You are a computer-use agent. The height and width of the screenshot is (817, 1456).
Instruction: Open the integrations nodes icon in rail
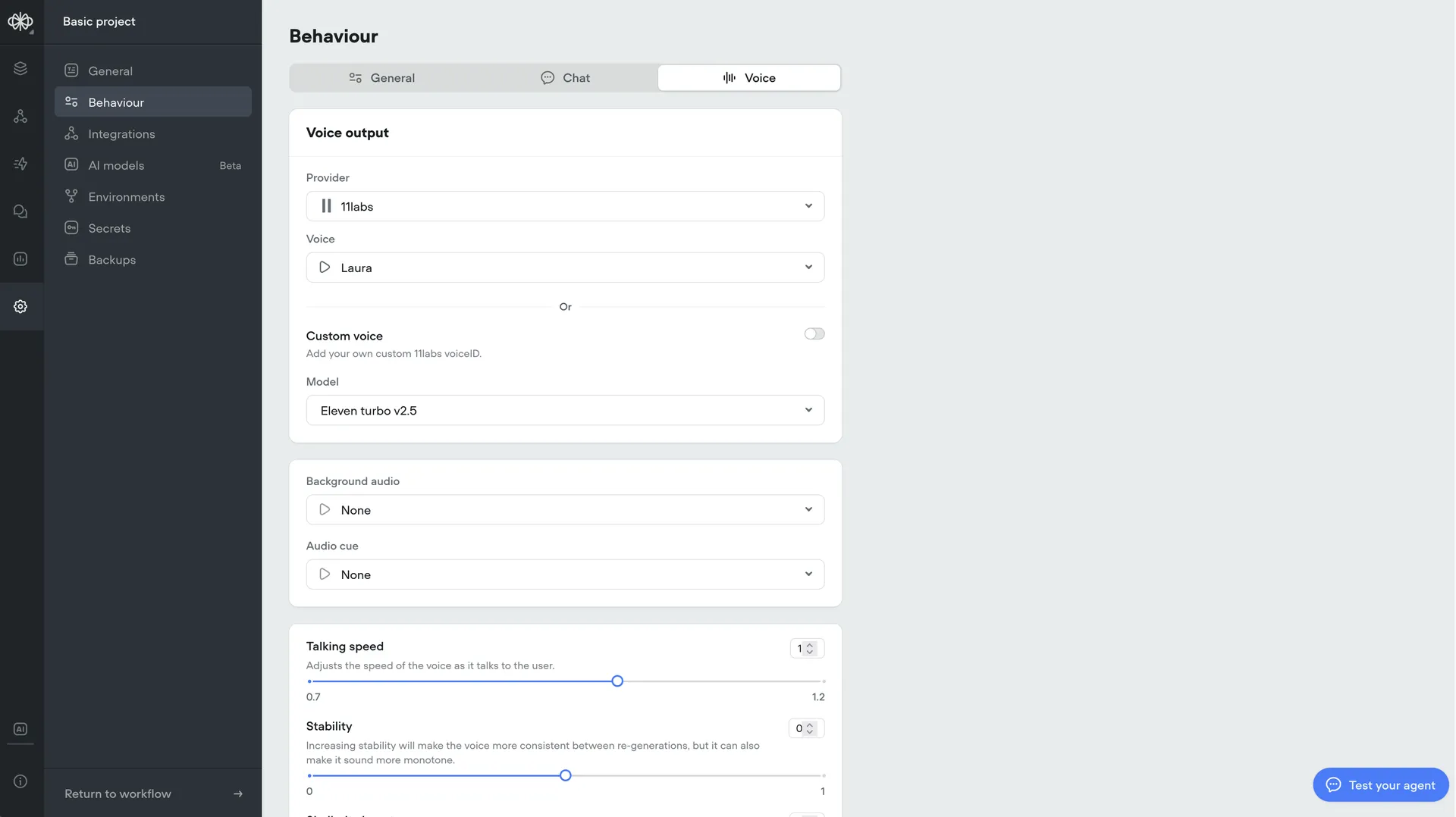tap(20, 116)
